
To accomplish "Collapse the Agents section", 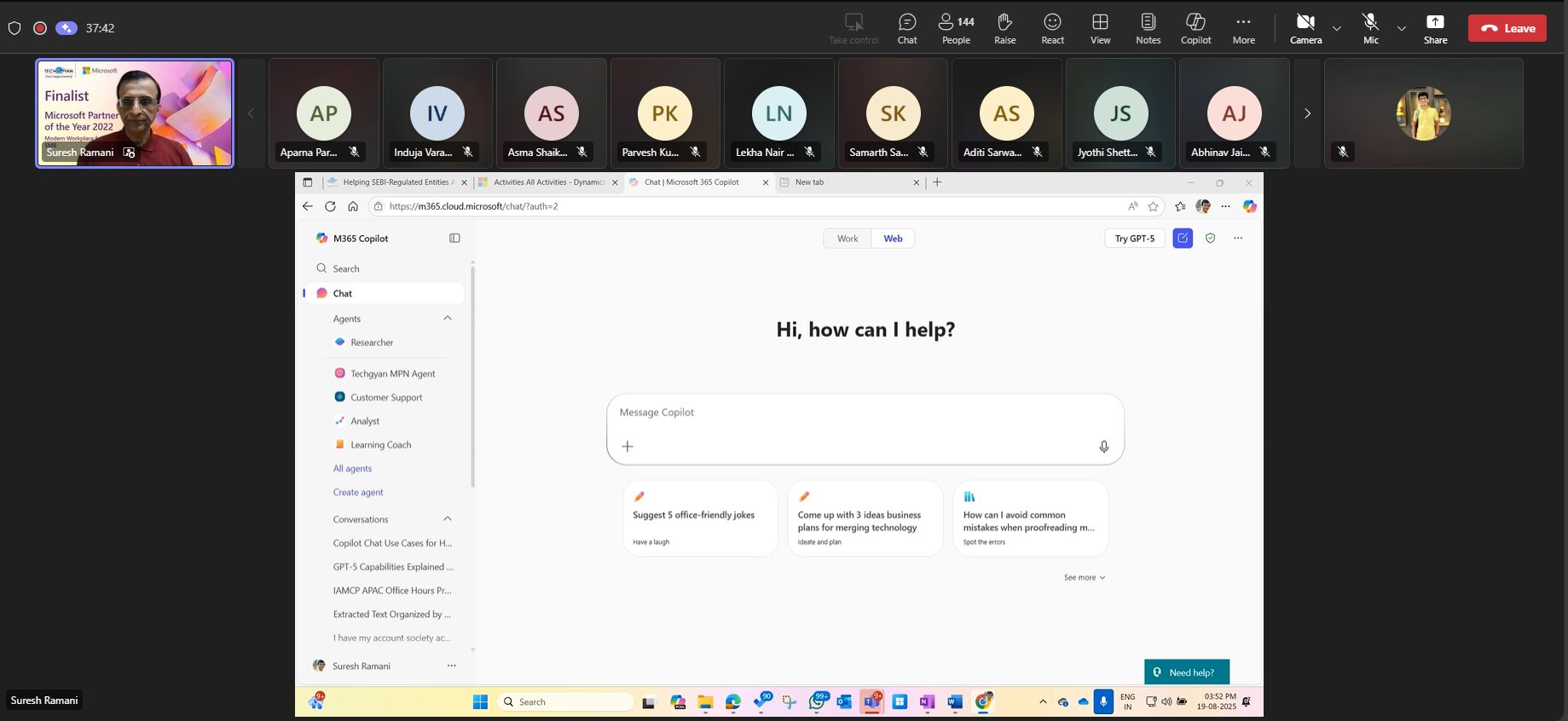I will (x=448, y=318).
